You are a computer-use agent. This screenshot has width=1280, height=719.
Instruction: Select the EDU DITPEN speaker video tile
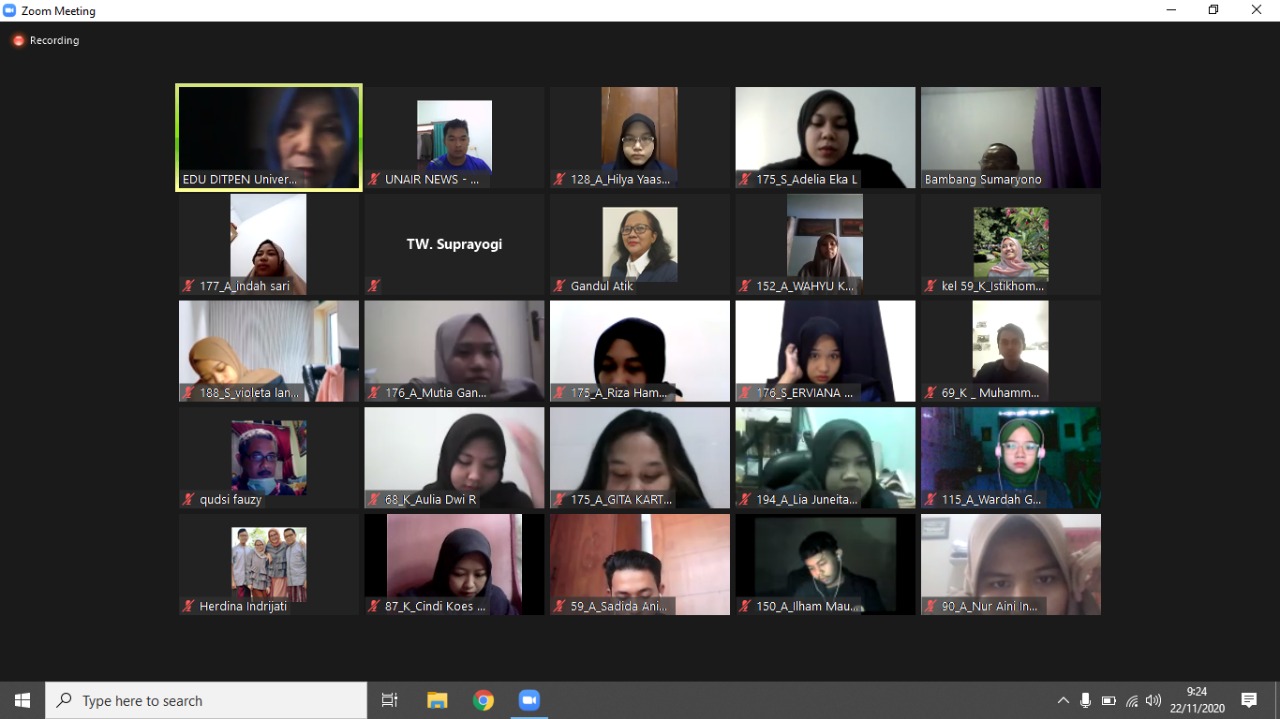pyautogui.click(x=269, y=137)
